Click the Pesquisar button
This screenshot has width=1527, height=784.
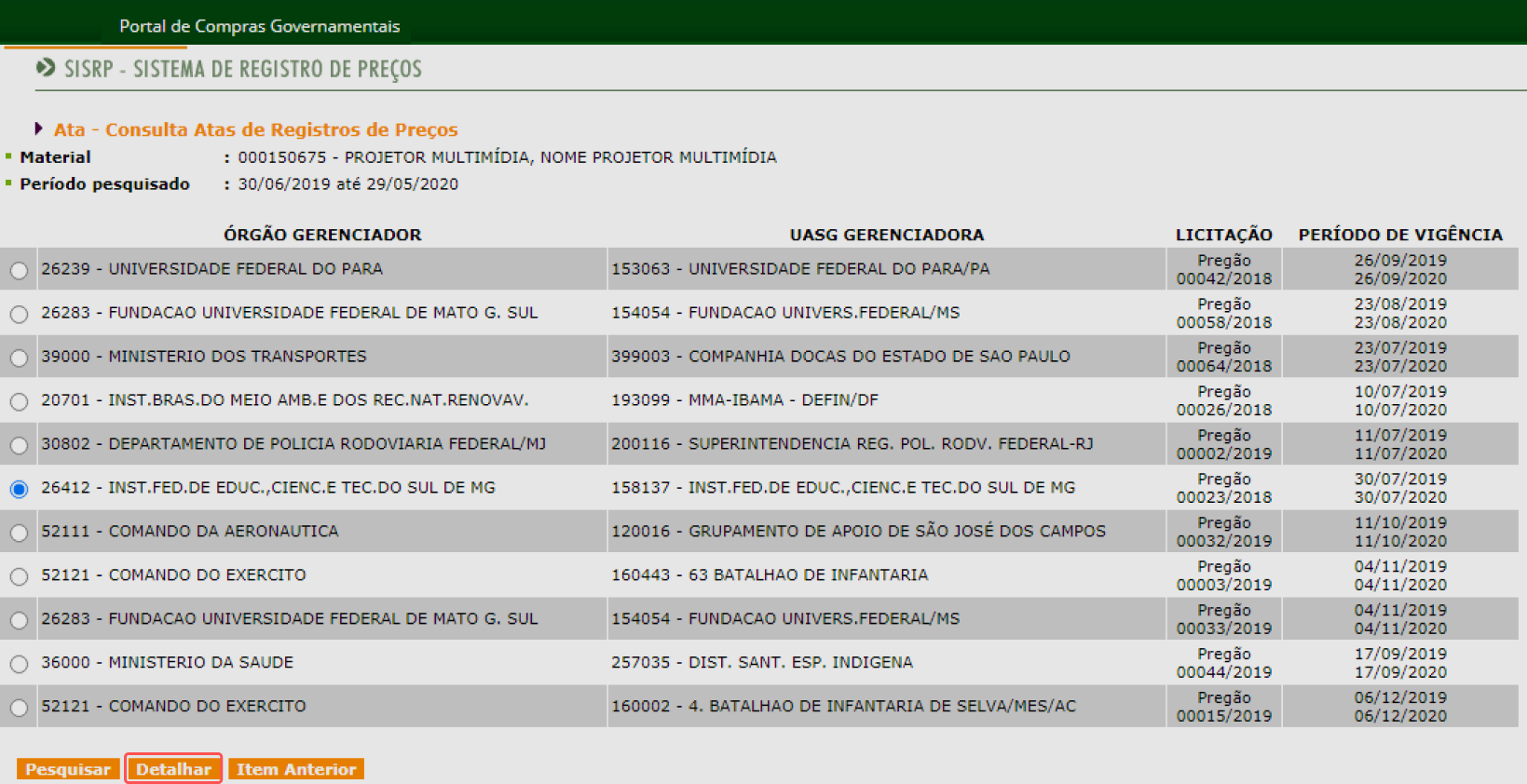click(68, 769)
